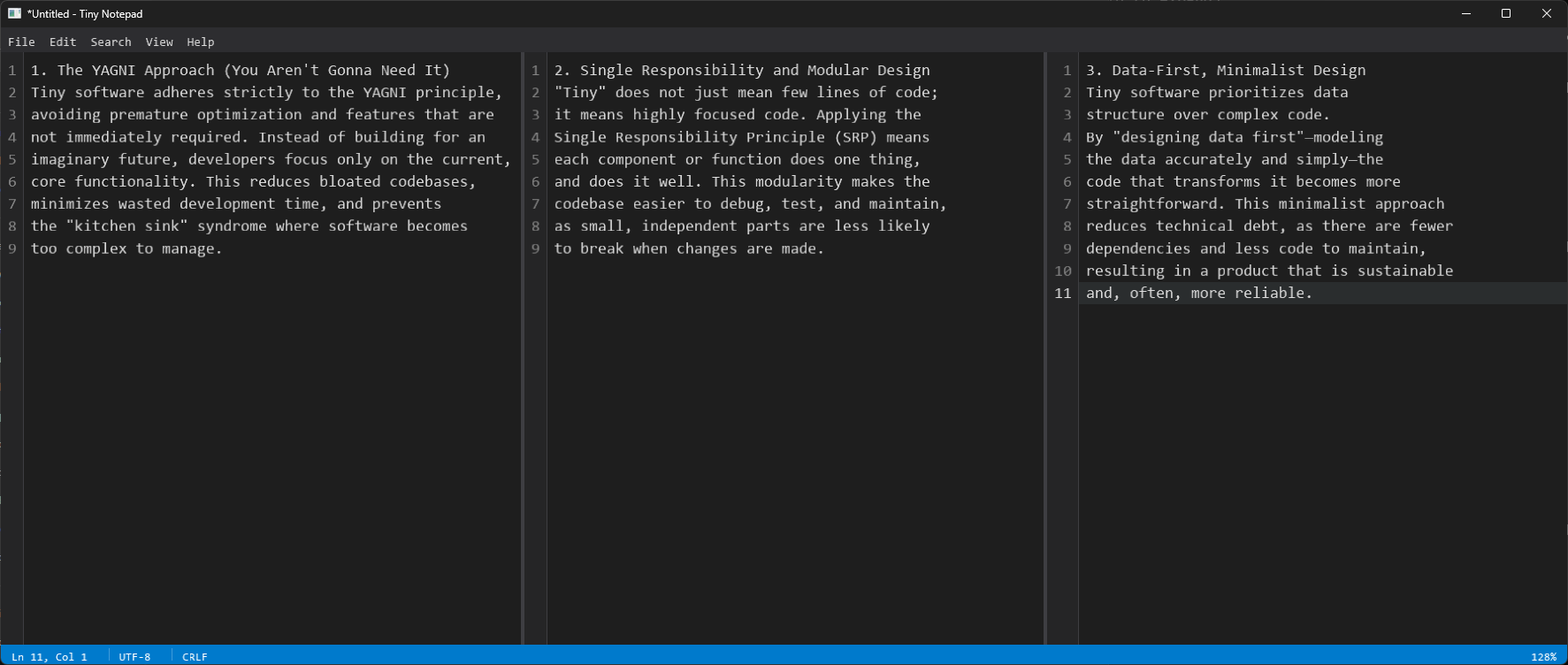Maximize the Tiny Notepad window
Screen dimensions: 1568x665
tap(1506, 13)
